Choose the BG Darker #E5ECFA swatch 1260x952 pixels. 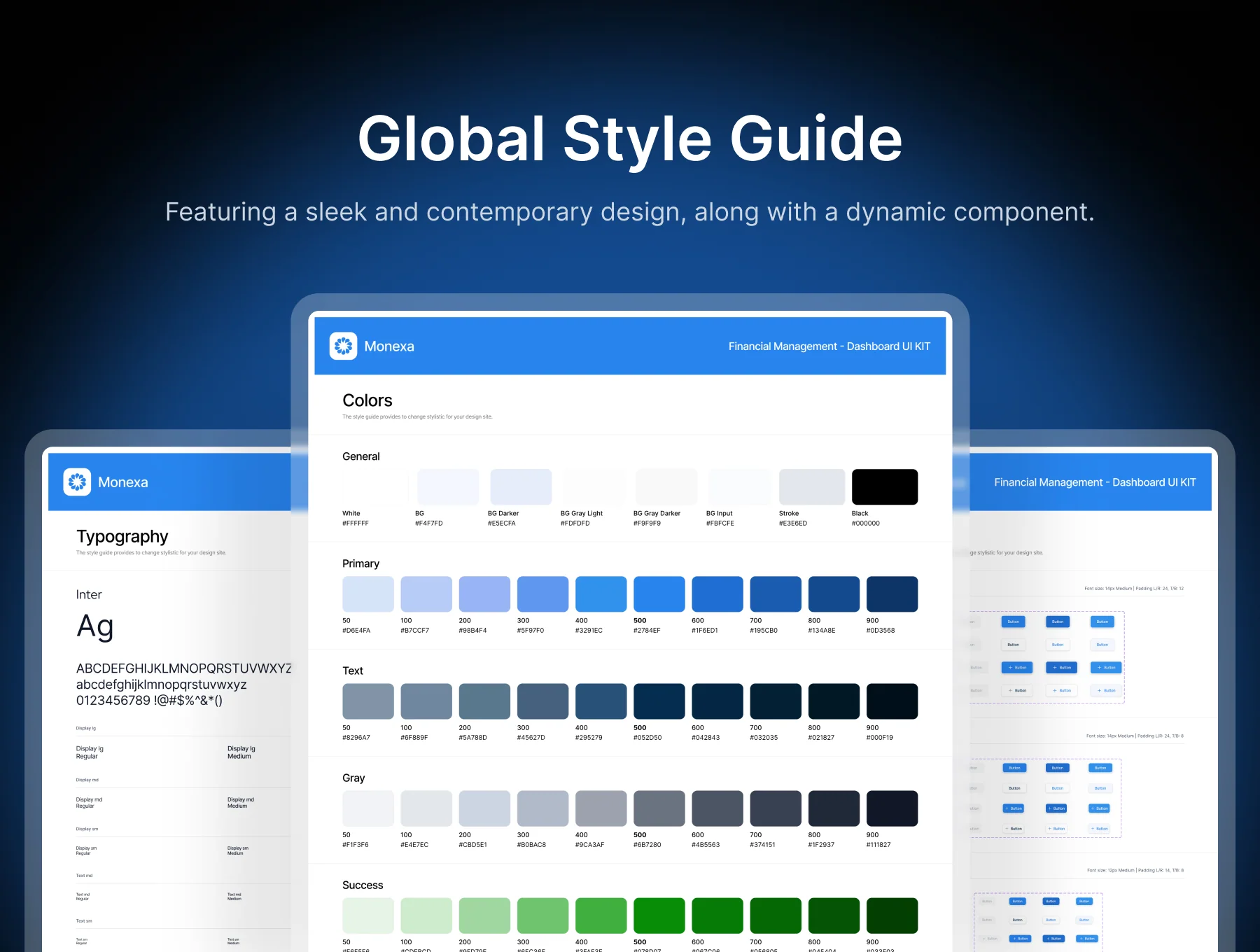[x=521, y=486]
